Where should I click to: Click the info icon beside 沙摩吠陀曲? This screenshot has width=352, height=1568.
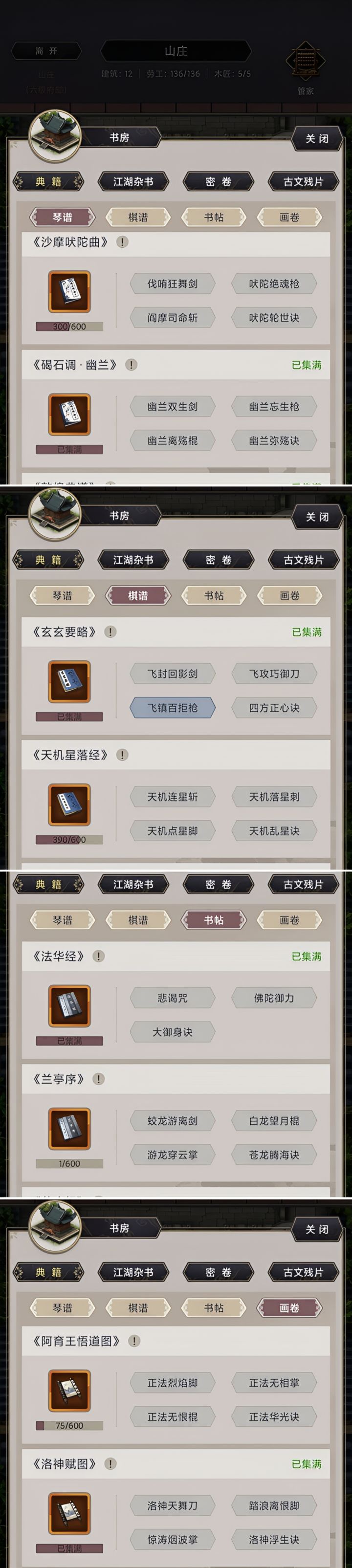[122, 241]
